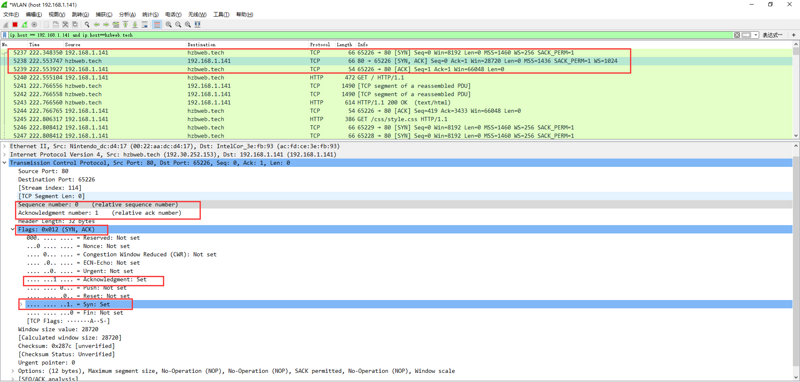
Task: Open the Find Packet magnifier tool
Action: tap(87, 24)
